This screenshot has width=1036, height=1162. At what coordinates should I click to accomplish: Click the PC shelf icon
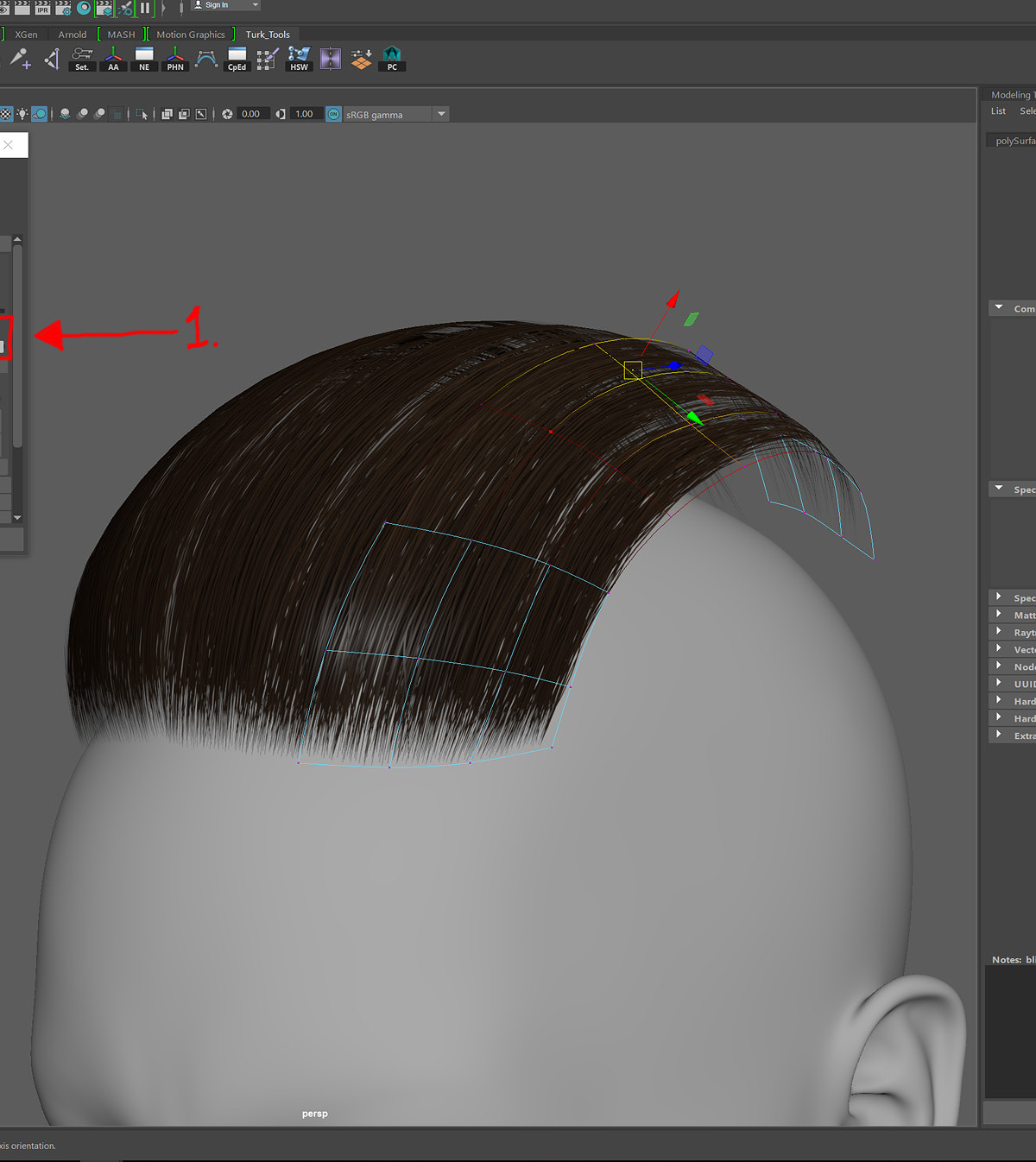click(392, 59)
